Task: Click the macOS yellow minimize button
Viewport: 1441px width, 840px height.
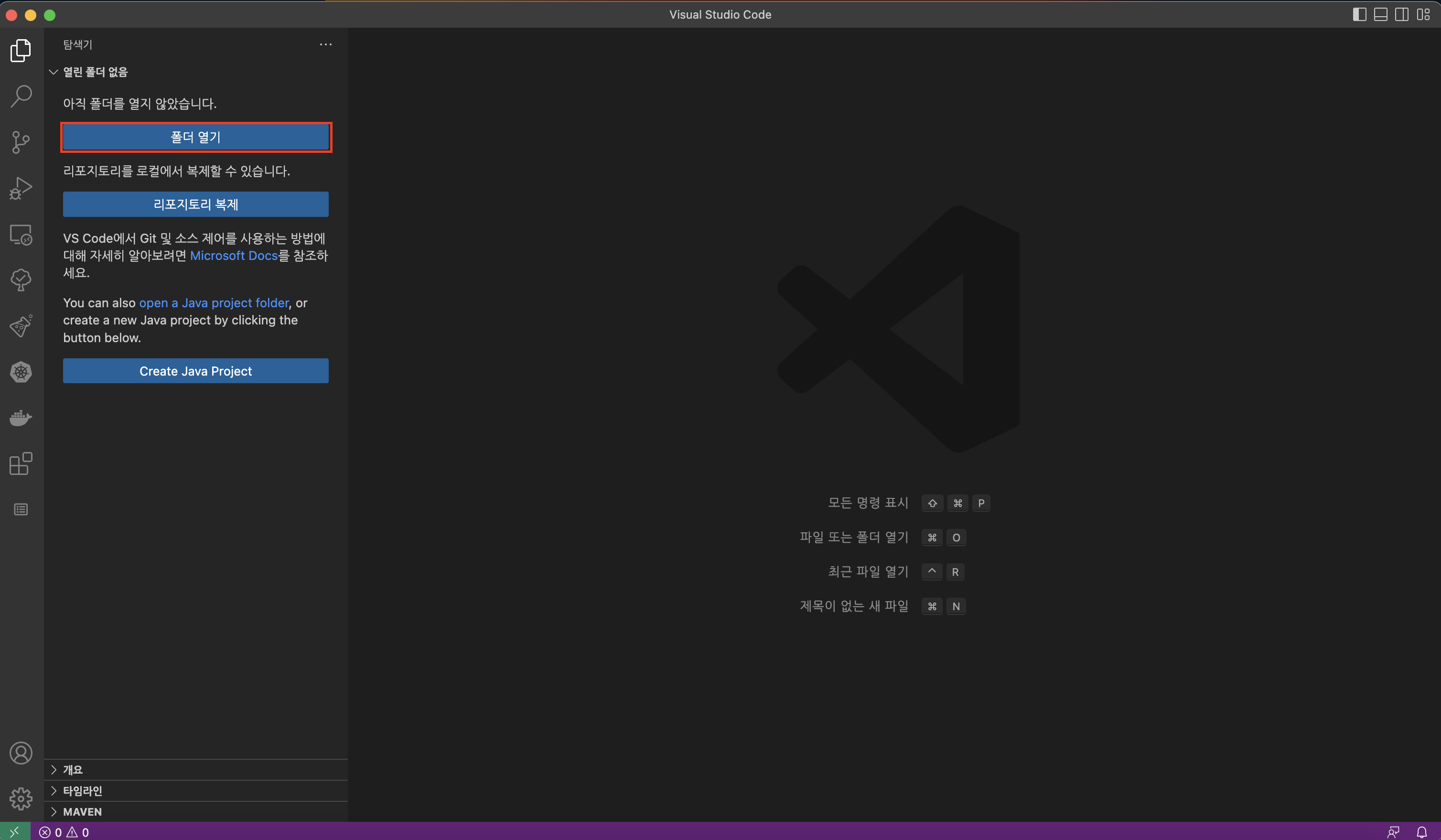Action: [x=31, y=15]
